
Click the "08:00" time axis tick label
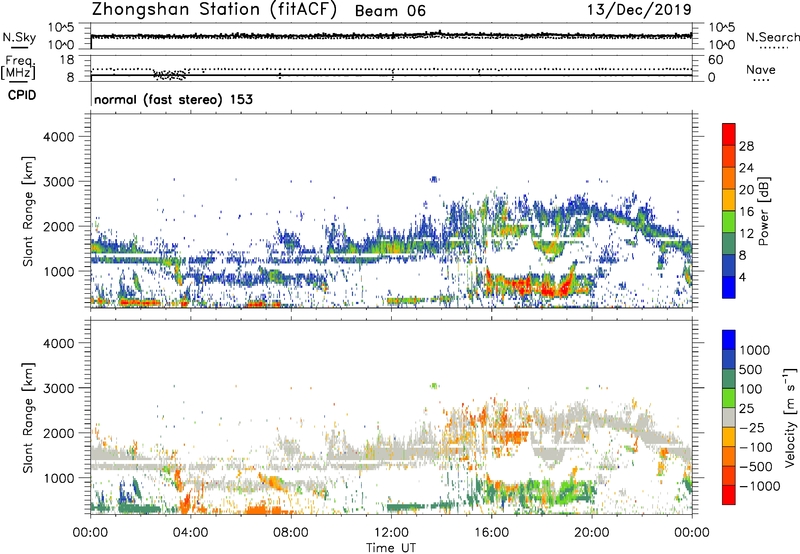coord(291,533)
